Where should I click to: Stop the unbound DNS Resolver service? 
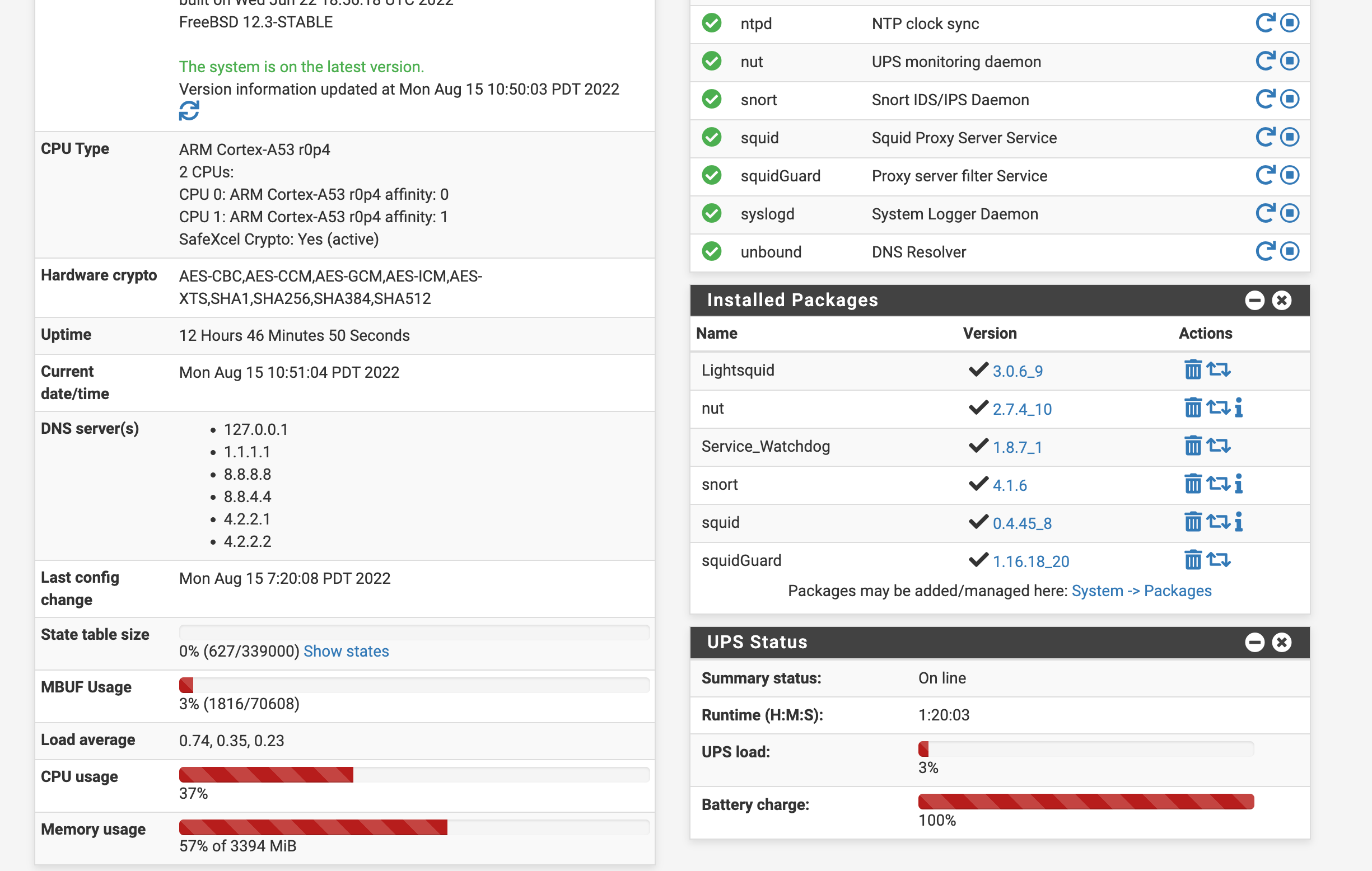click(1290, 252)
